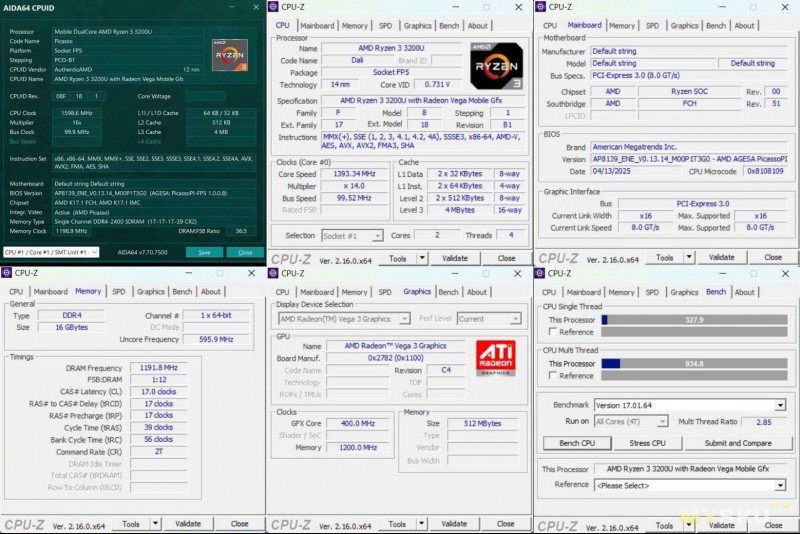Open the About tab in the Bench window
Viewport: 800px width, 534px height.
click(x=744, y=292)
